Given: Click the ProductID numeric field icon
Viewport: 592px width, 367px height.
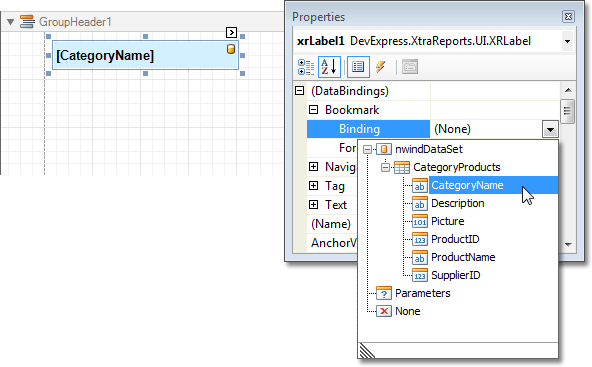Looking at the screenshot, I should pyautogui.click(x=419, y=239).
